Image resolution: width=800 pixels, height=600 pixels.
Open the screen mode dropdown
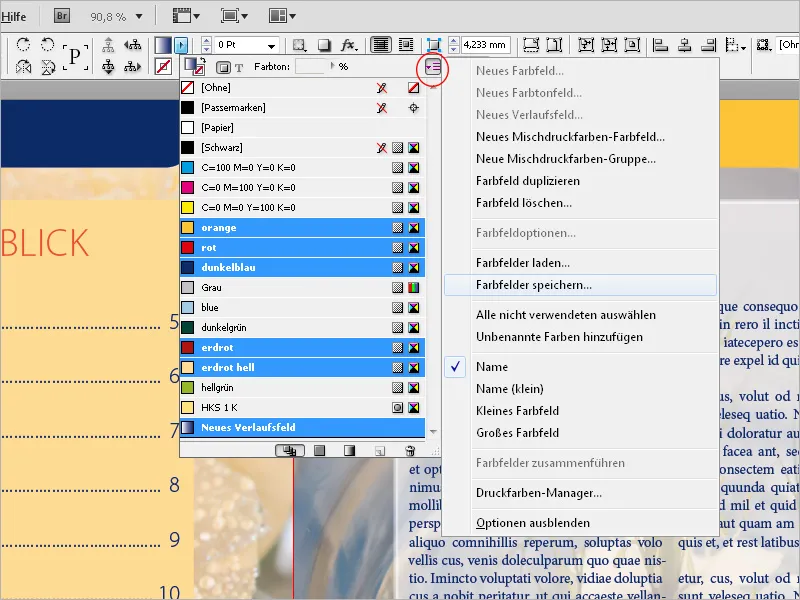click(x=234, y=16)
